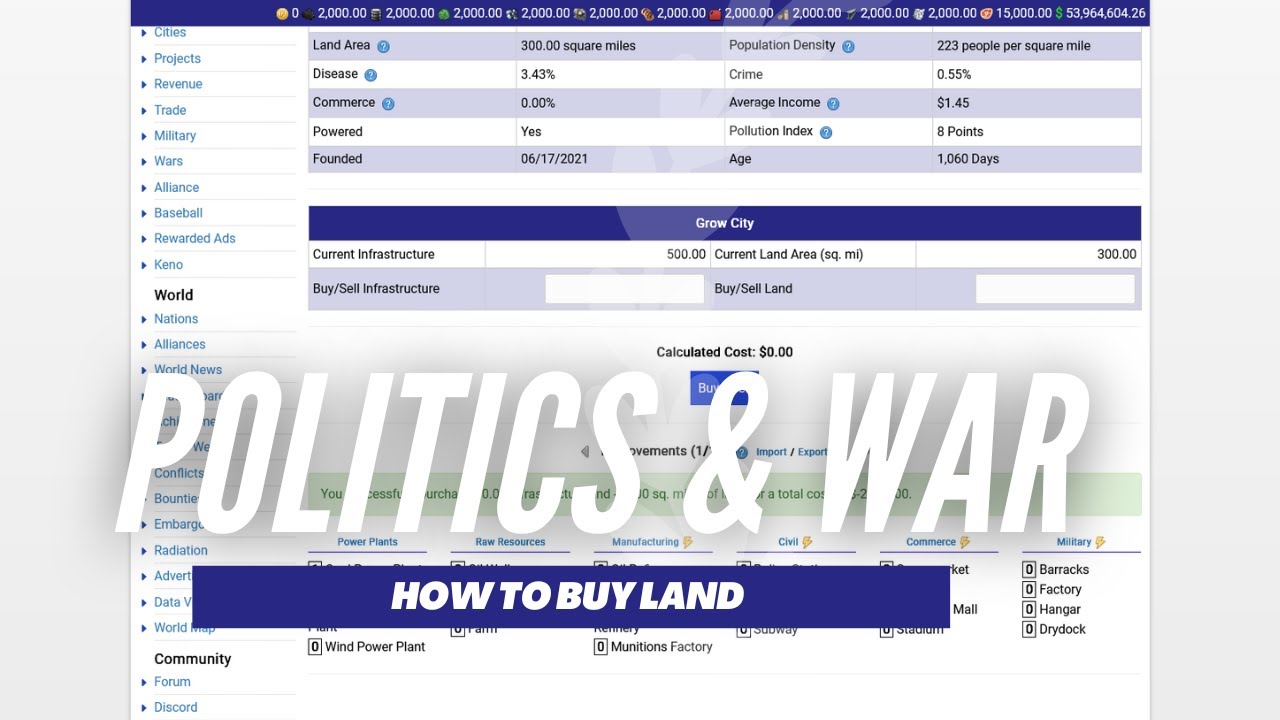Open the Alliance sidebar link
1280x720 pixels.
pos(176,187)
